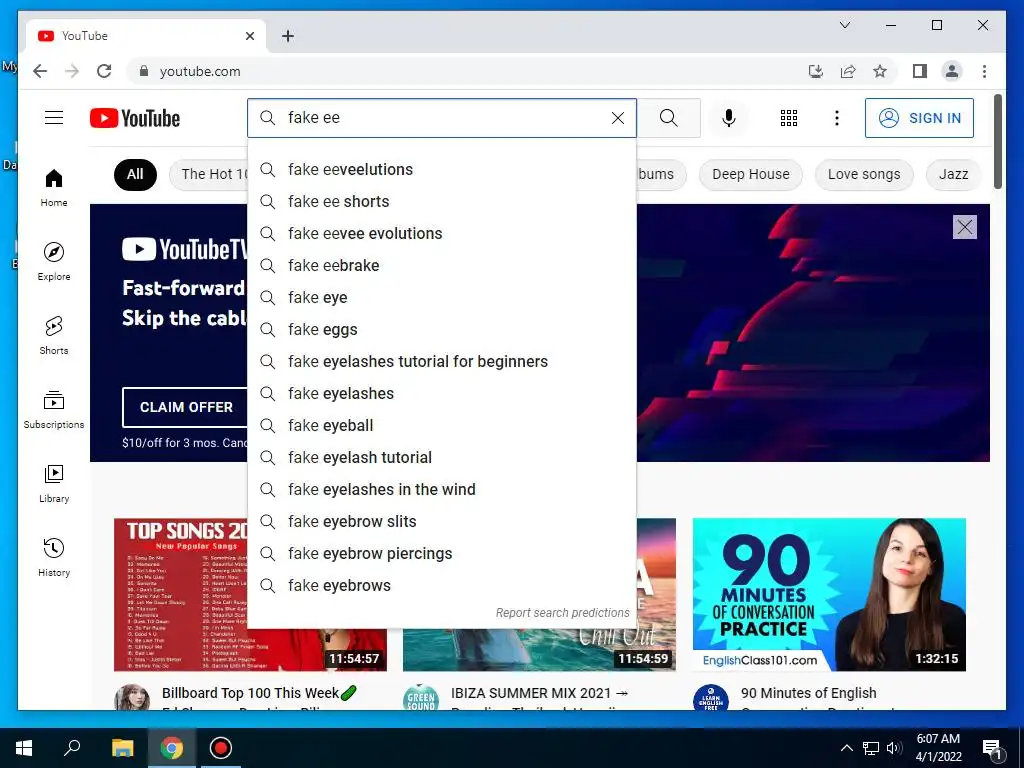Open Explore in the sidebar

coord(54,262)
